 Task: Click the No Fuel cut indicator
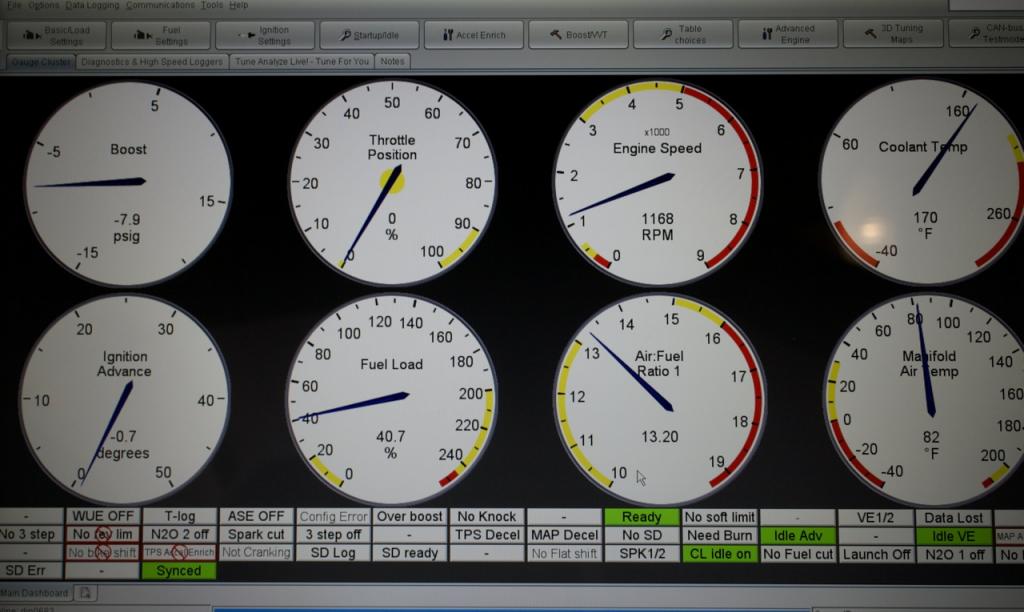(x=797, y=554)
